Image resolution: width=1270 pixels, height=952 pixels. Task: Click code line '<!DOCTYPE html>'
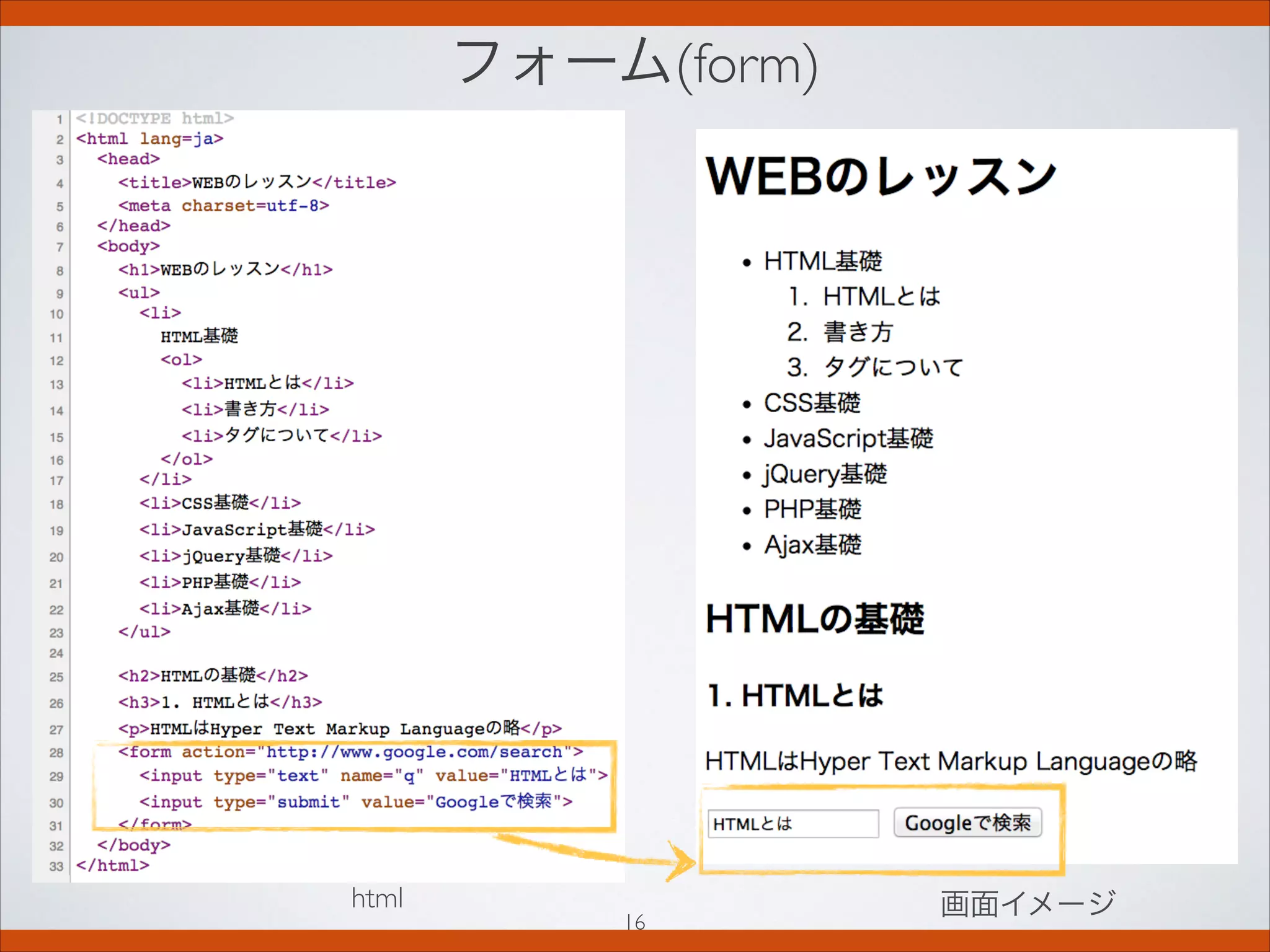[155, 118]
